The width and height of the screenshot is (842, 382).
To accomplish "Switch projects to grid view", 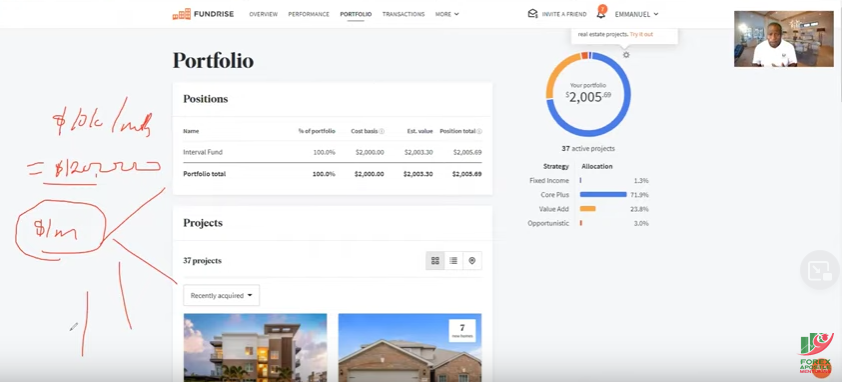I will click(435, 261).
